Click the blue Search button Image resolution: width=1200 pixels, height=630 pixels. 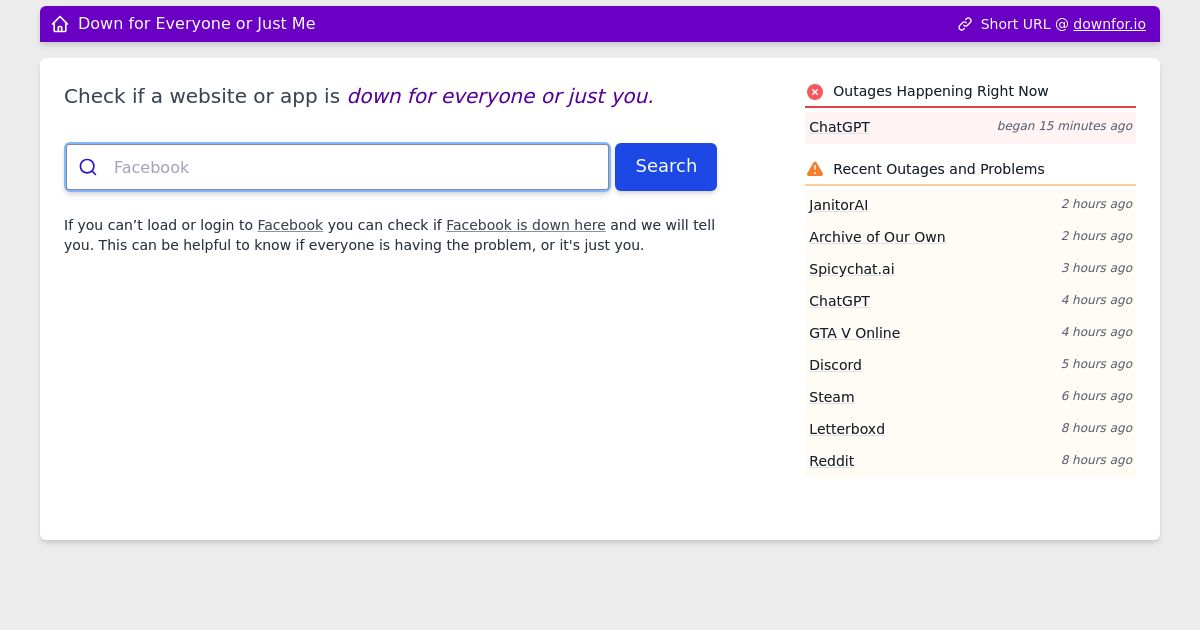pyautogui.click(x=666, y=167)
